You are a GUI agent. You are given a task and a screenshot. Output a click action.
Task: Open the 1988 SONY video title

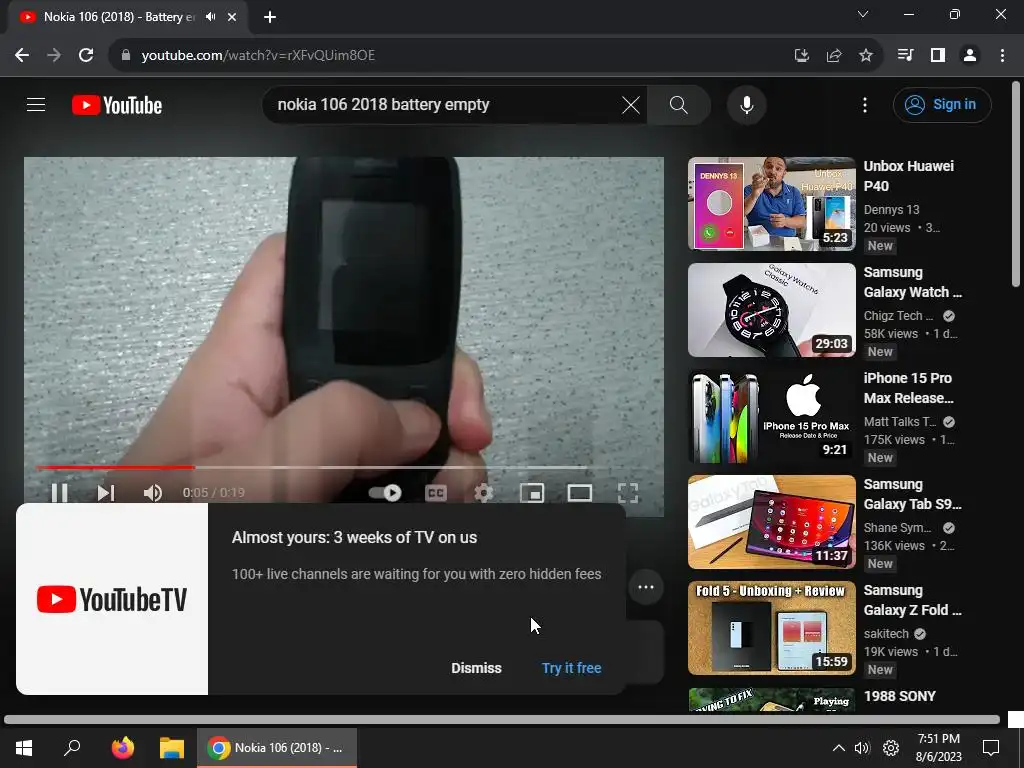(x=900, y=696)
